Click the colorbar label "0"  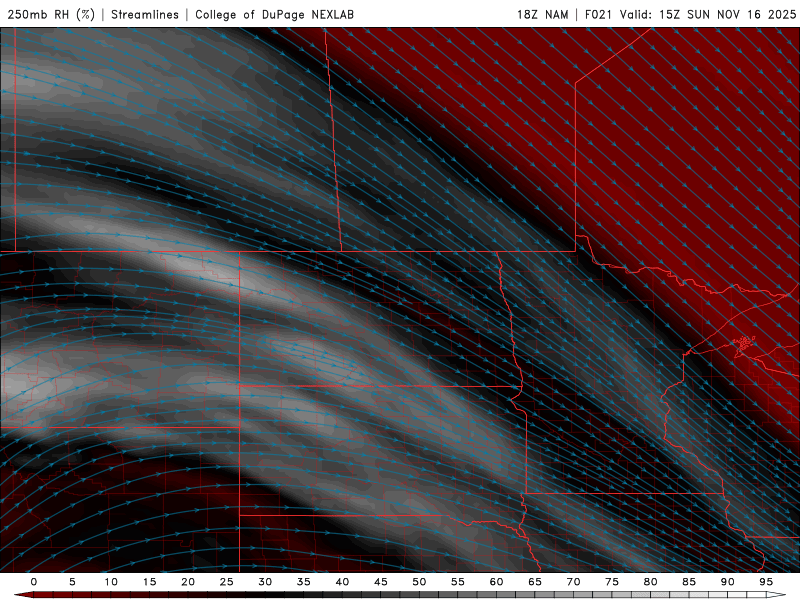(x=34, y=582)
